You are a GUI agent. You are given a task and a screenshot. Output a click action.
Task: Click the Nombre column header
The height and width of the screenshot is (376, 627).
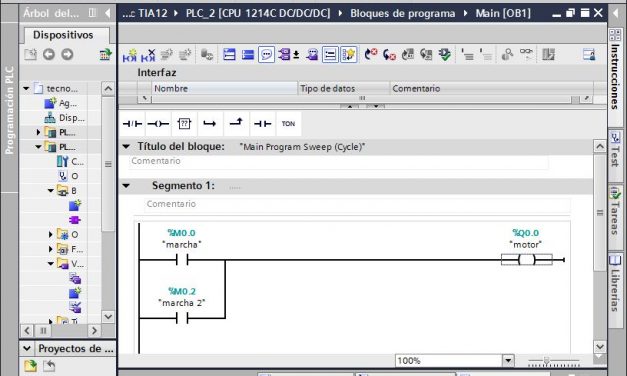point(224,88)
